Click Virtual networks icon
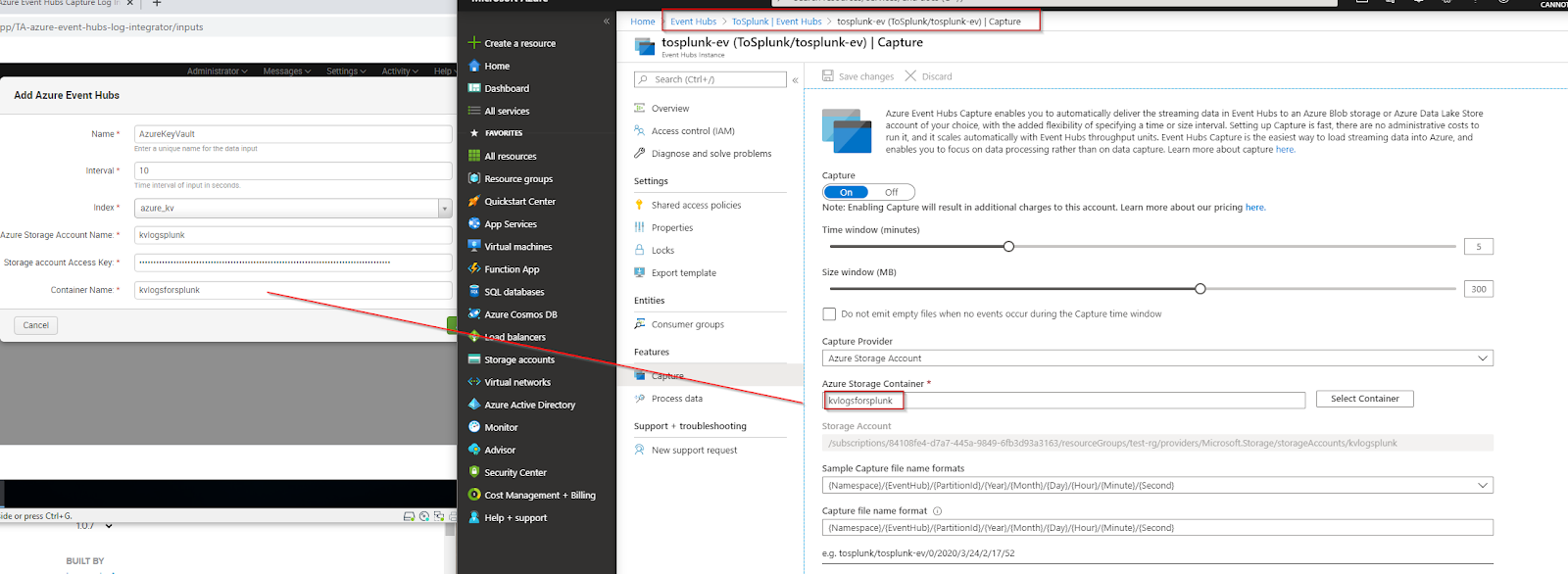This screenshot has width=1568, height=574. (x=474, y=382)
